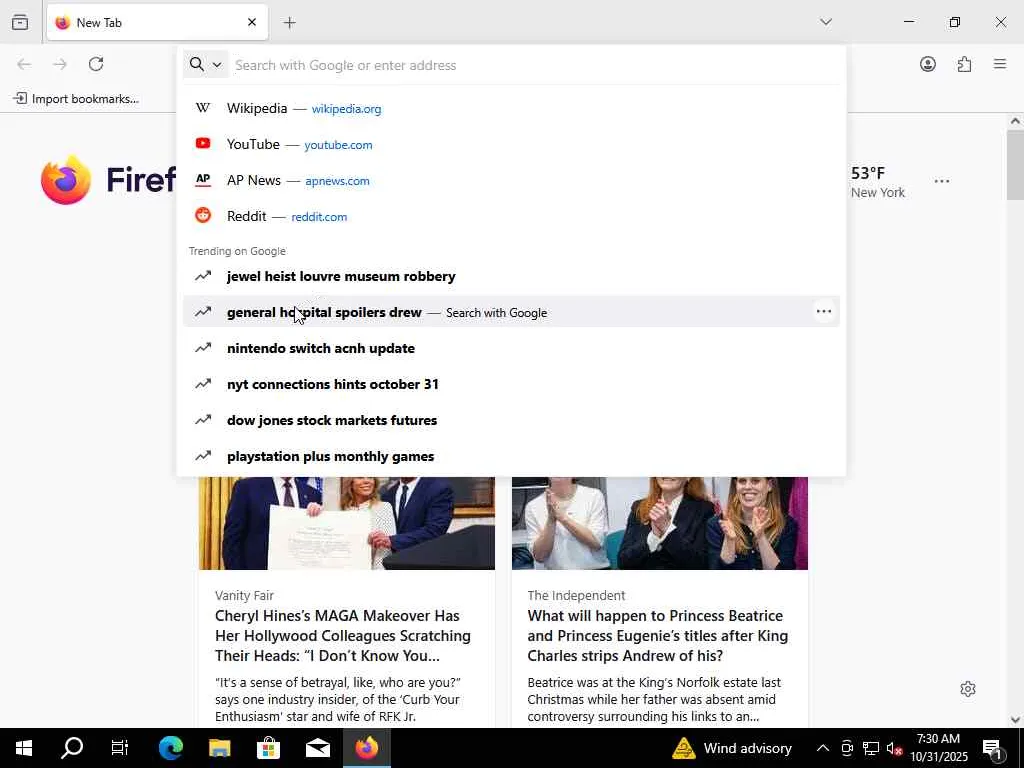The width and height of the screenshot is (1024, 768).
Task: Focus the Search with Google address field
Action: 536,65
